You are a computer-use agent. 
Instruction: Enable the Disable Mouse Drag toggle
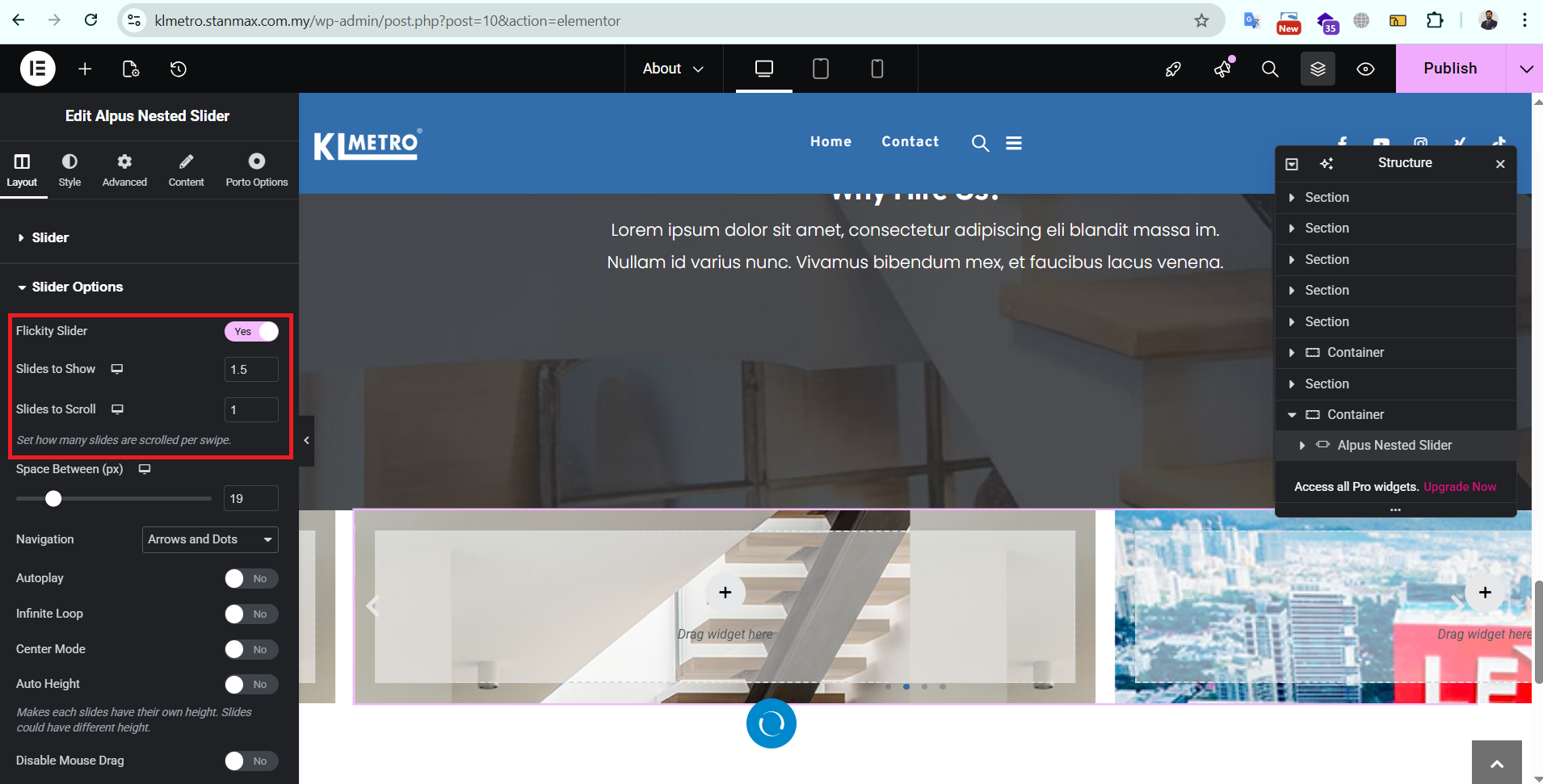[251, 761]
